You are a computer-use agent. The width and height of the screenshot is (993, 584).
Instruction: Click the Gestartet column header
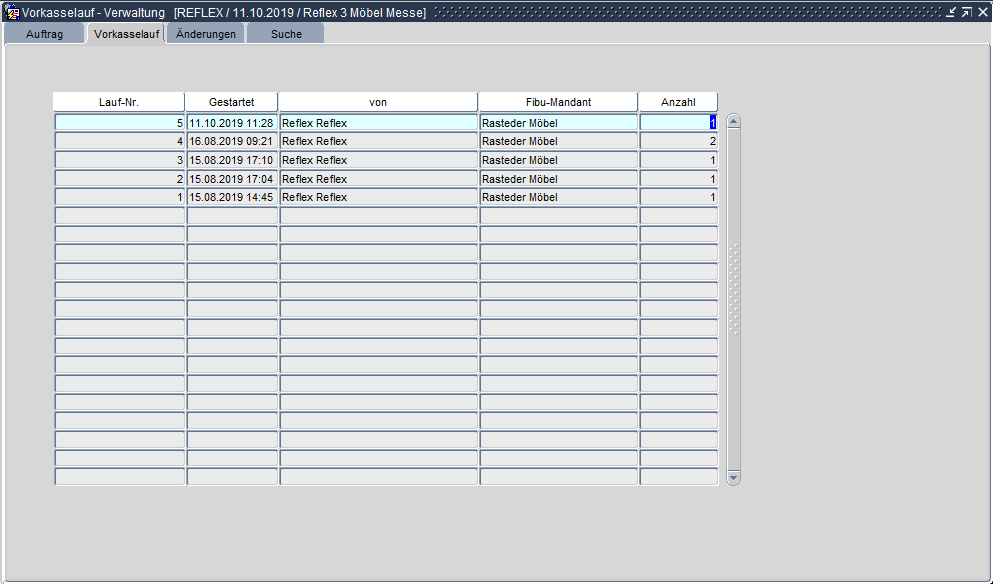click(231, 102)
